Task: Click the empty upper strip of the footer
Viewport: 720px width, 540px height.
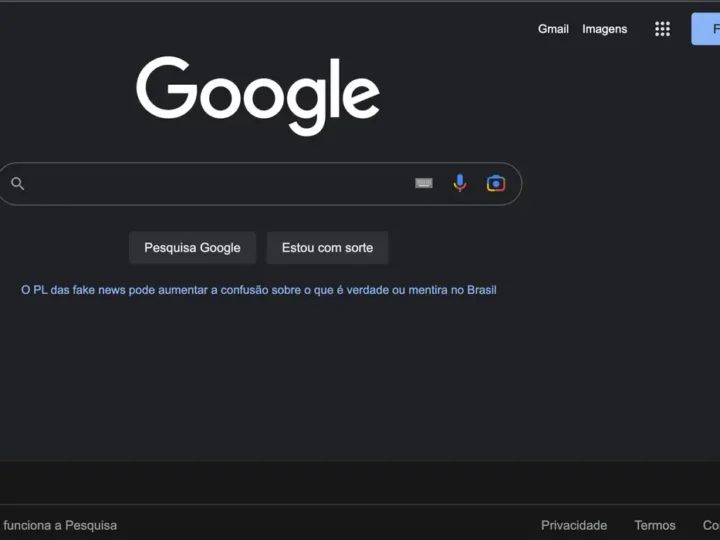Action: click(x=360, y=482)
